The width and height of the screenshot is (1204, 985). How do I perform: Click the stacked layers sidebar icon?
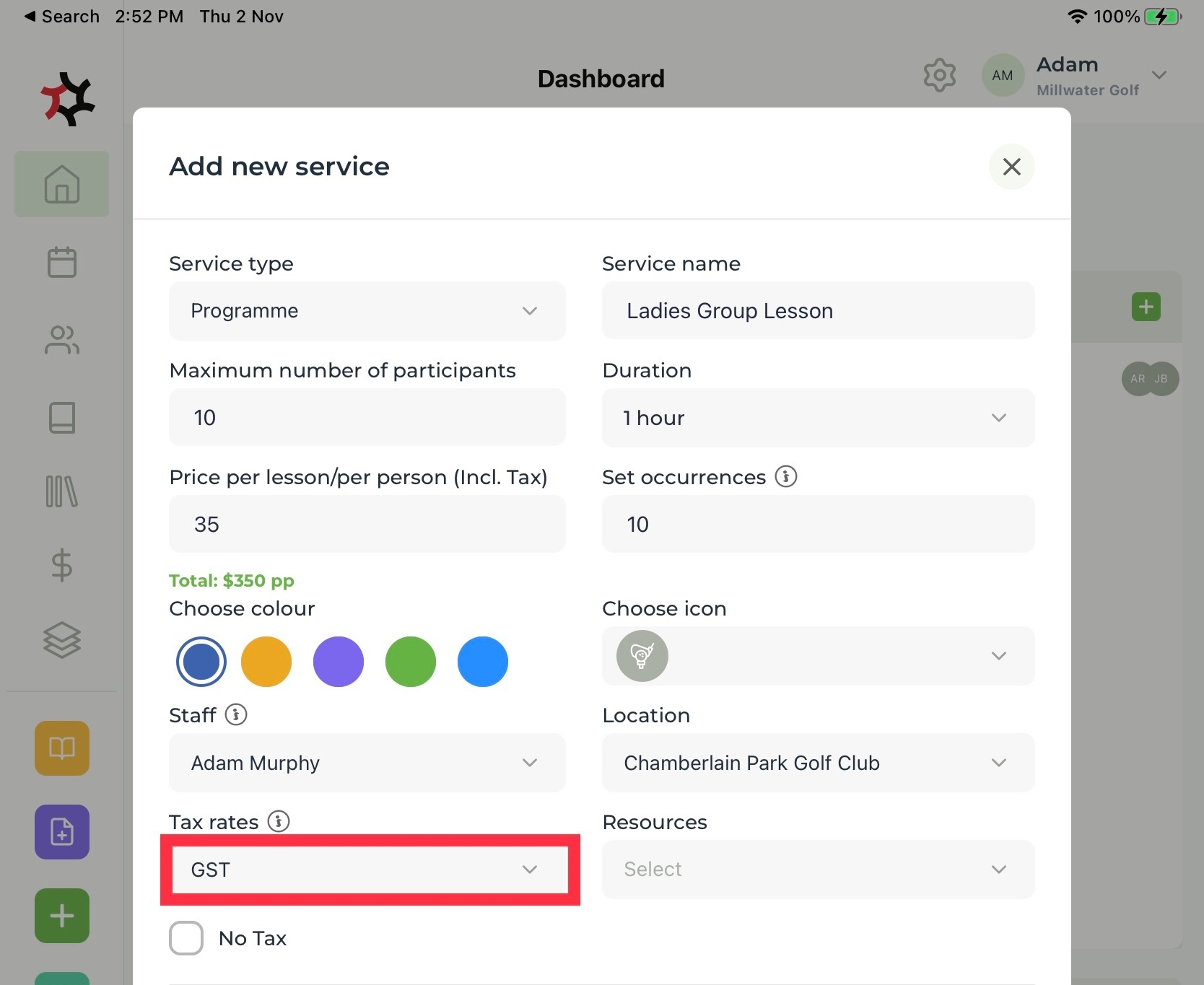tap(62, 640)
